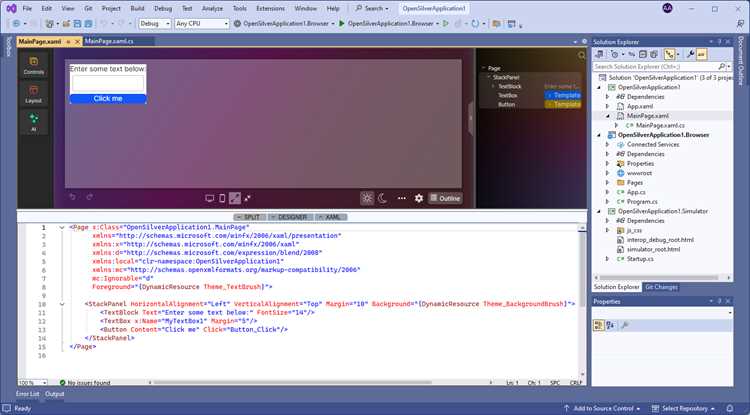Switch designer to dark theme moon icon
This screenshot has height=415, width=750.
[383, 198]
